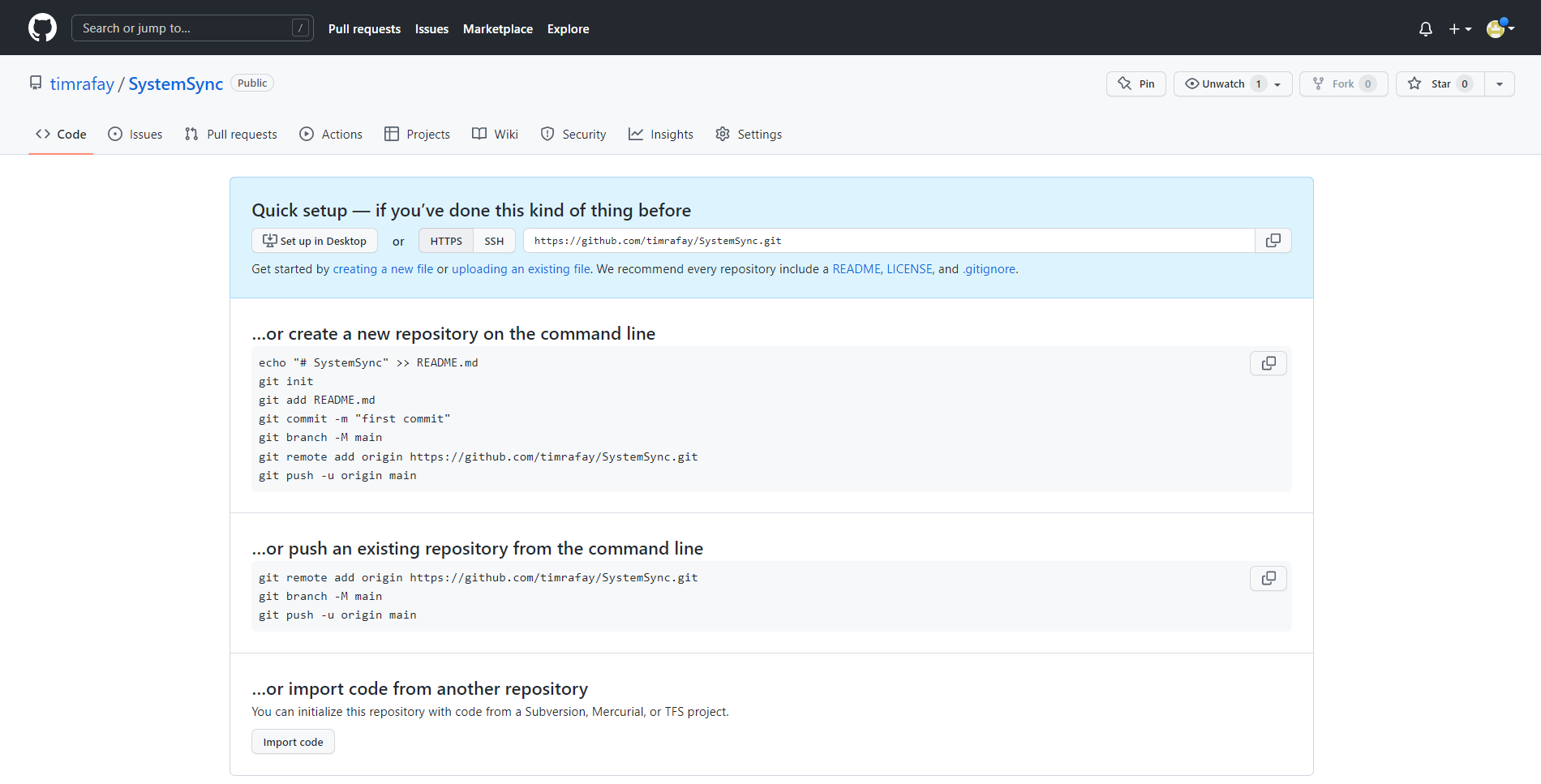The height and width of the screenshot is (784, 1541).
Task: Switch to the Actions tab
Action: tap(331, 134)
